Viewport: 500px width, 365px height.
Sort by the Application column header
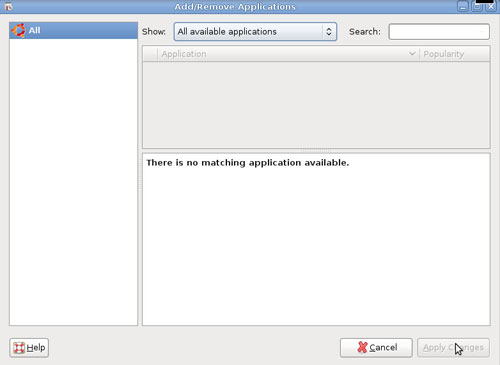pyautogui.click(x=288, y=54)
